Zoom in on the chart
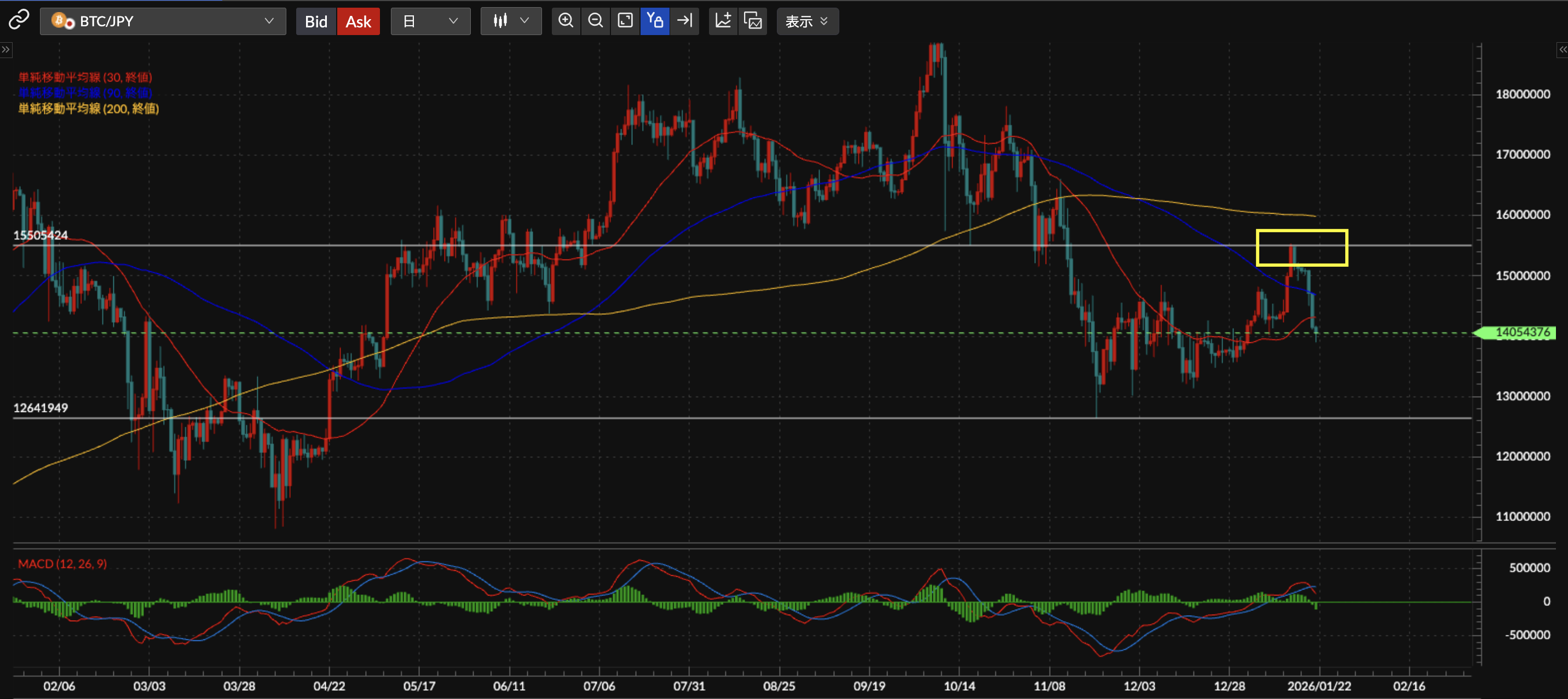The height and width of the screenshot is (699, 1568). 566,21
